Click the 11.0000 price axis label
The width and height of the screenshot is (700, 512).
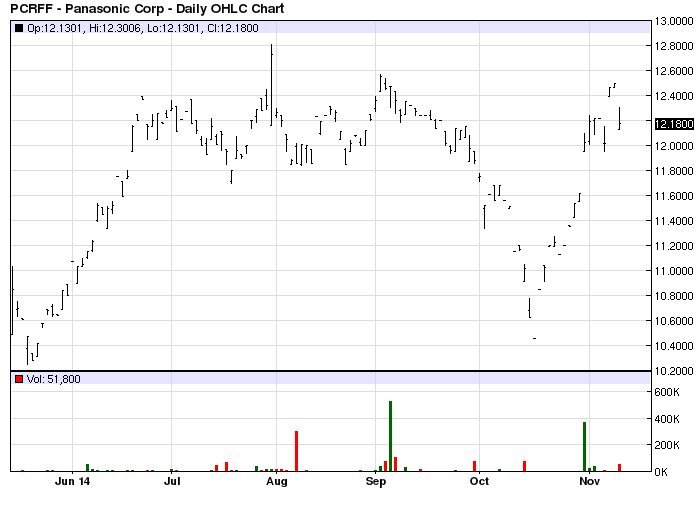[674, 271]
